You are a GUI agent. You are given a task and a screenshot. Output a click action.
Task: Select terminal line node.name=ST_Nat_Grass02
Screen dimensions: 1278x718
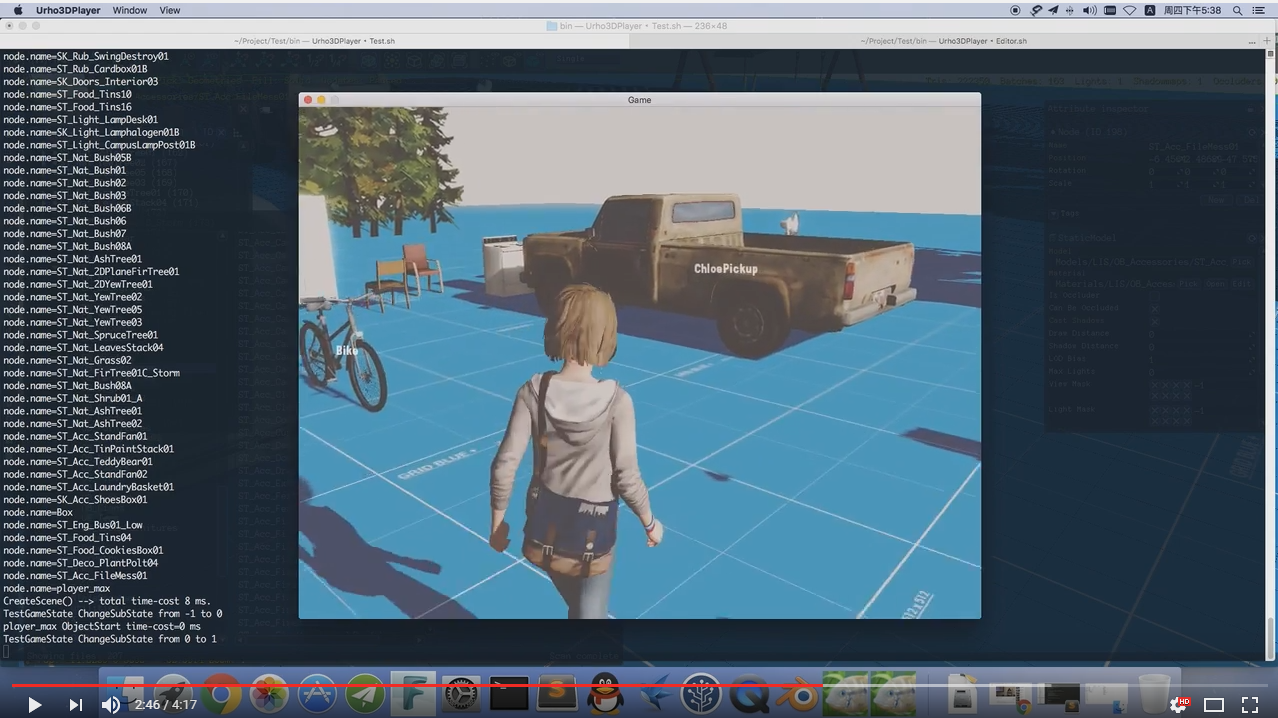67,360
